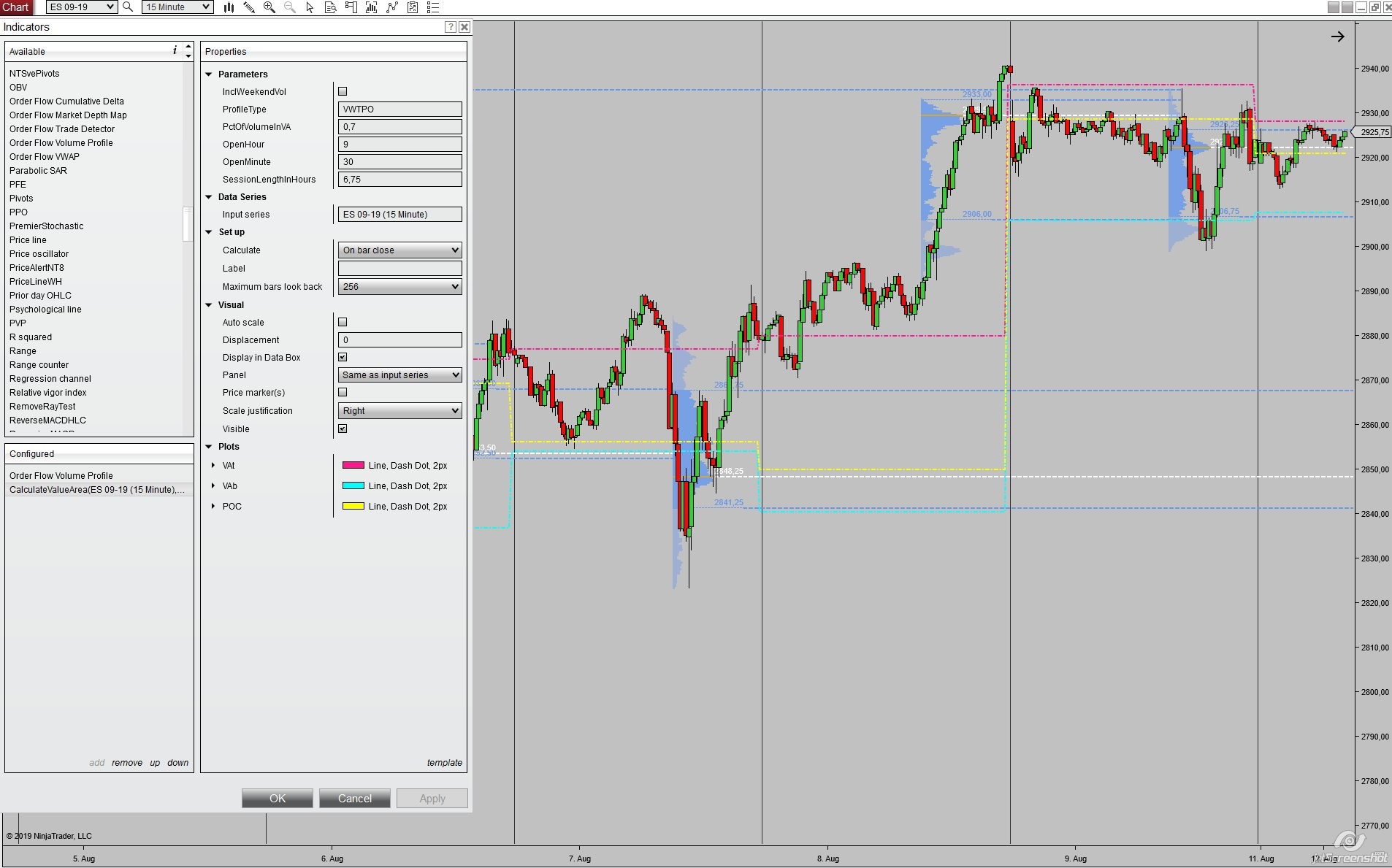The height and width of the screenshot is (868, 1392).
Task: Open the Calculate dropdown
Action: point(400,250)
